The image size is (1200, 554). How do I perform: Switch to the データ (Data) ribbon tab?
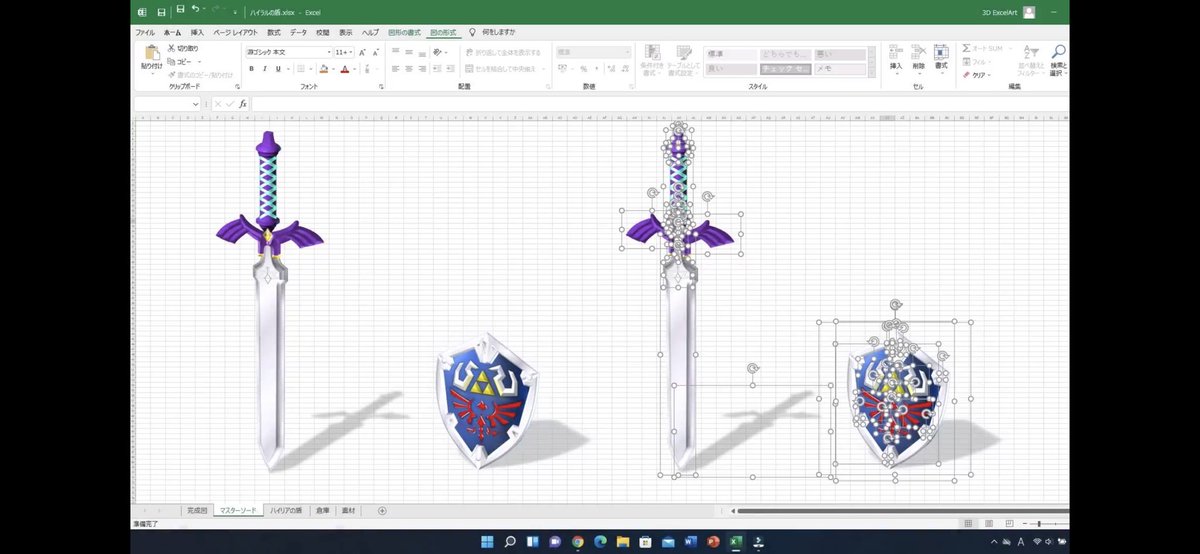[x=298, y=32]
